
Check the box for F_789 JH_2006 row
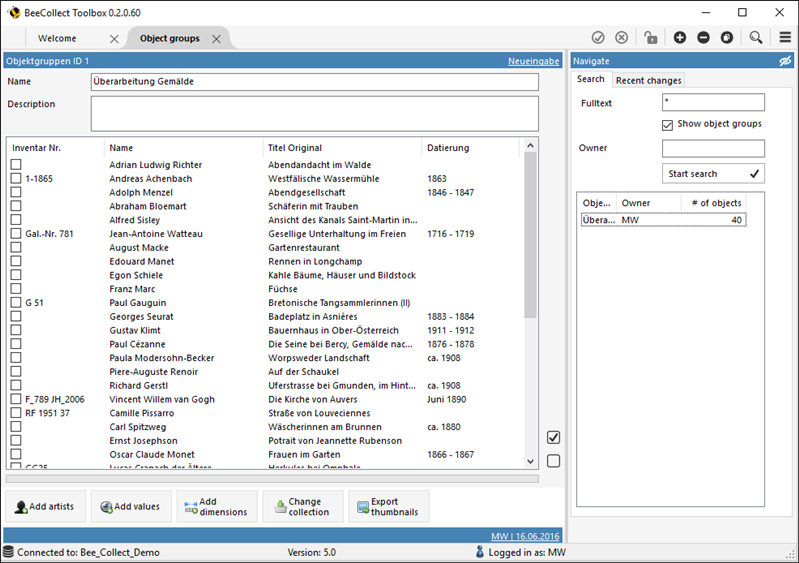(x=16, y=399)
